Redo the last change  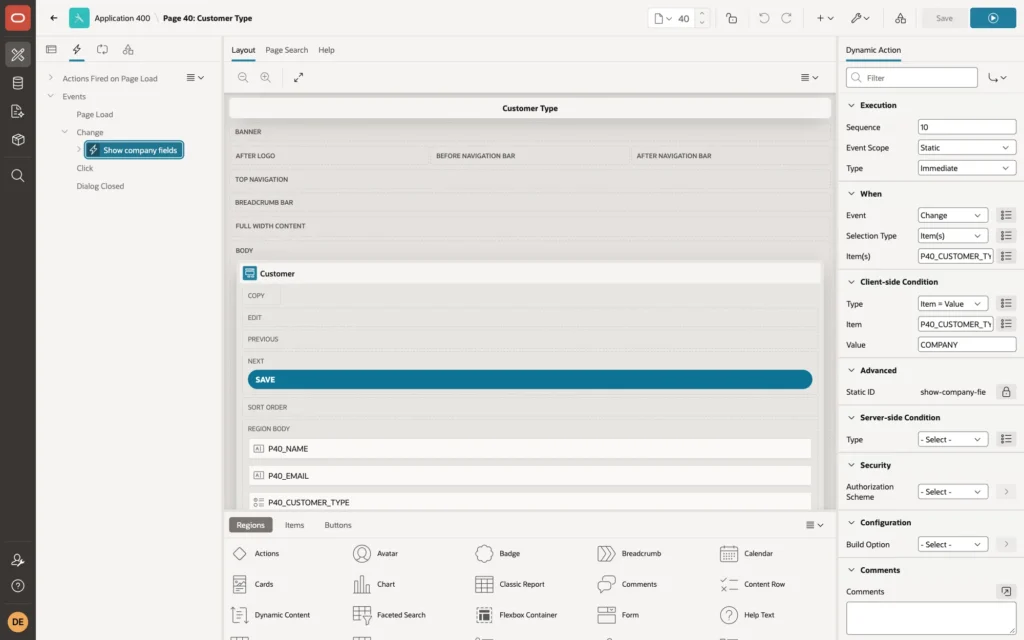click(x=786, y=18)
